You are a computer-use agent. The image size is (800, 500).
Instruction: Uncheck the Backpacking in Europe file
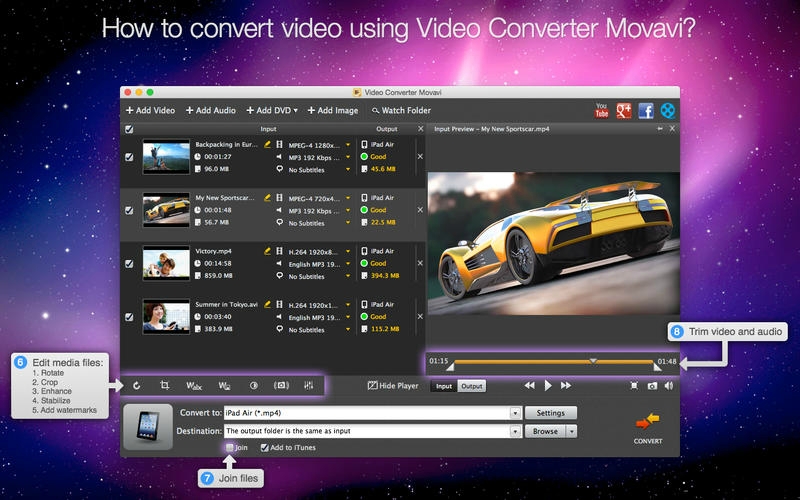click(x=129, y=157)
